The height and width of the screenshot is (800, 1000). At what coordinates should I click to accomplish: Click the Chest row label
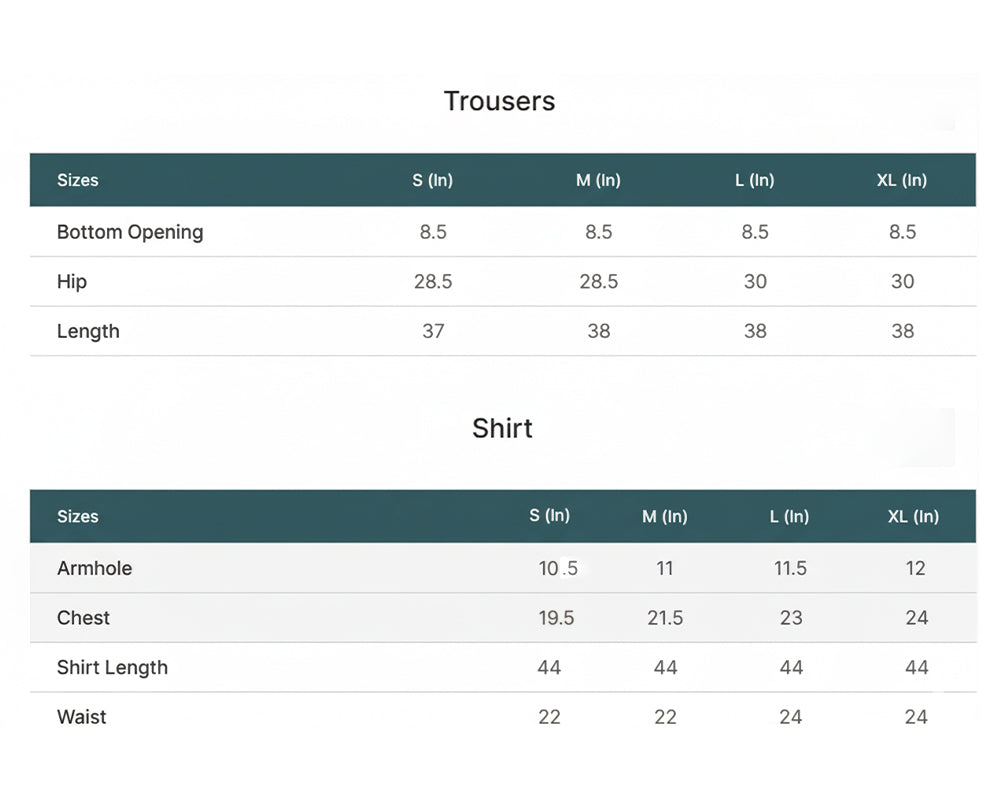pyautogui.click(x=84, y=618)
